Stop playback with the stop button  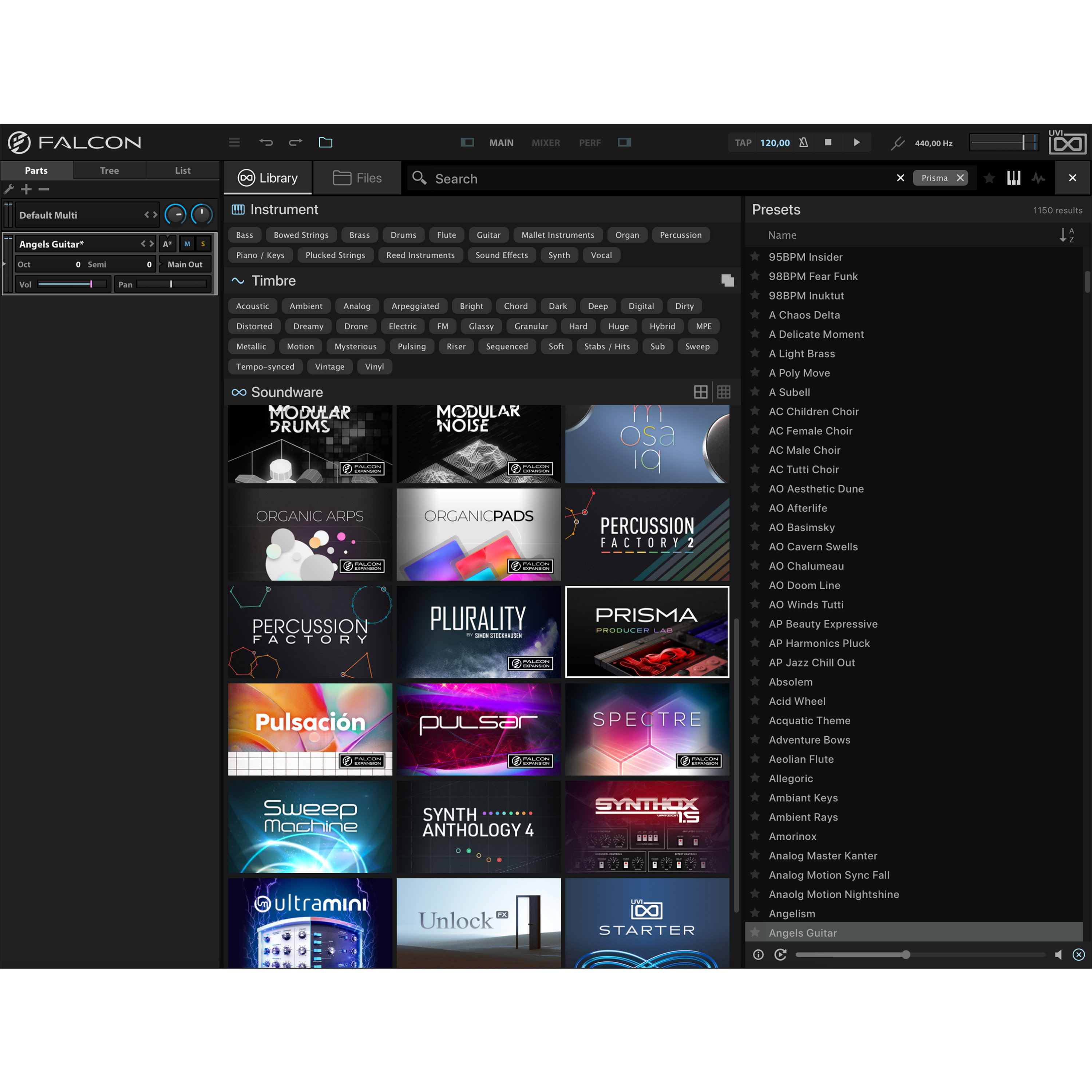click(x=828, y=142)
